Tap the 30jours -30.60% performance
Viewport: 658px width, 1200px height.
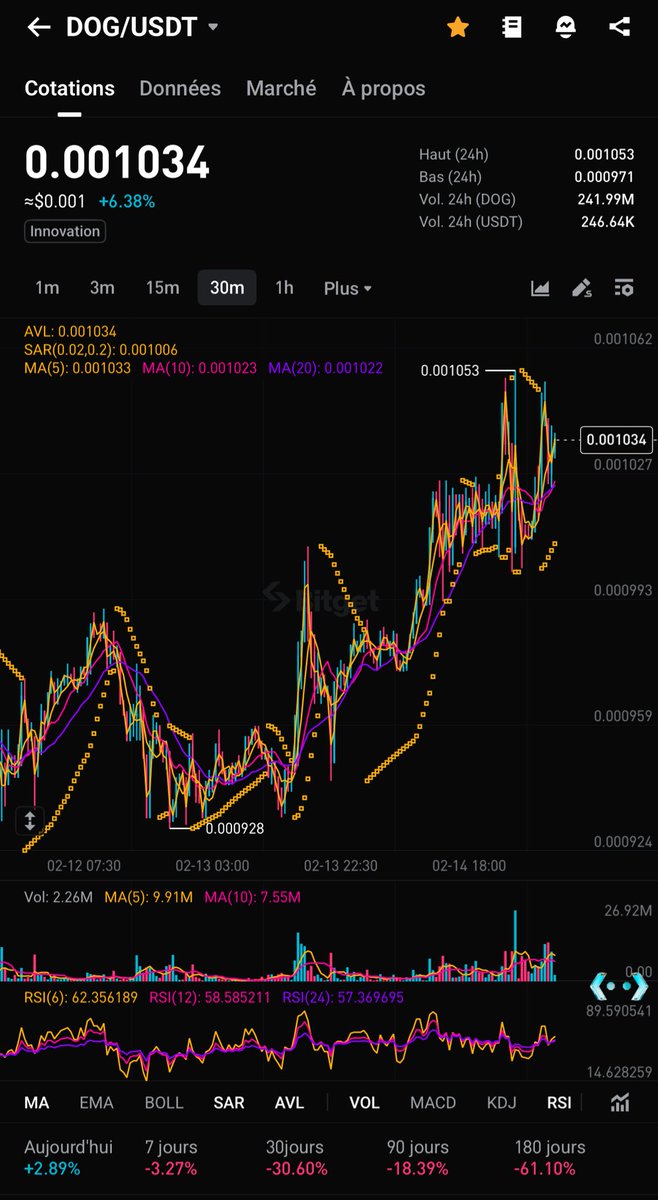(297, 1157)
